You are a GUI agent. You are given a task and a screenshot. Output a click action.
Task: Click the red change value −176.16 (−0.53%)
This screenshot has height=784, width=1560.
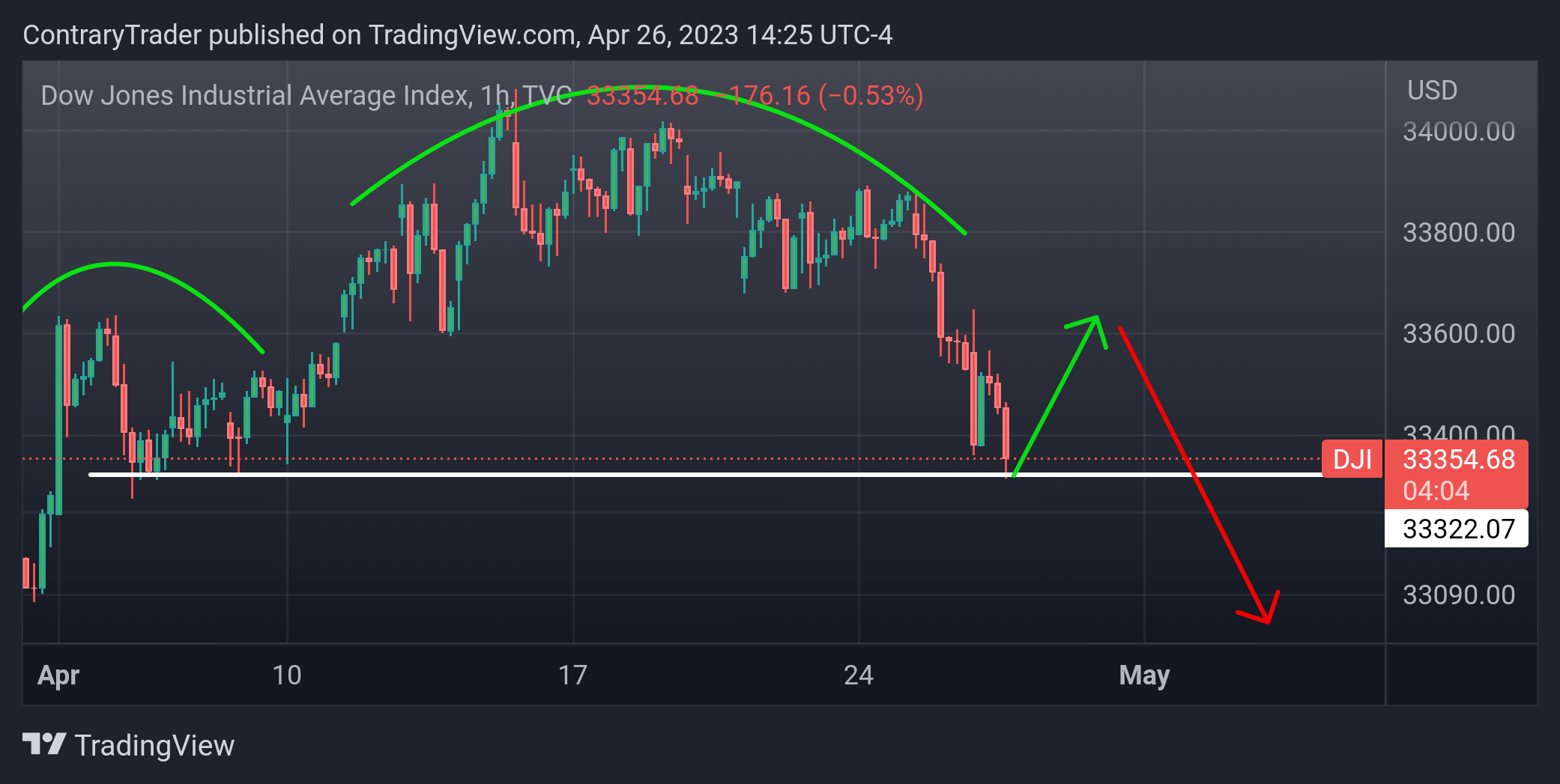click(820, 96)
